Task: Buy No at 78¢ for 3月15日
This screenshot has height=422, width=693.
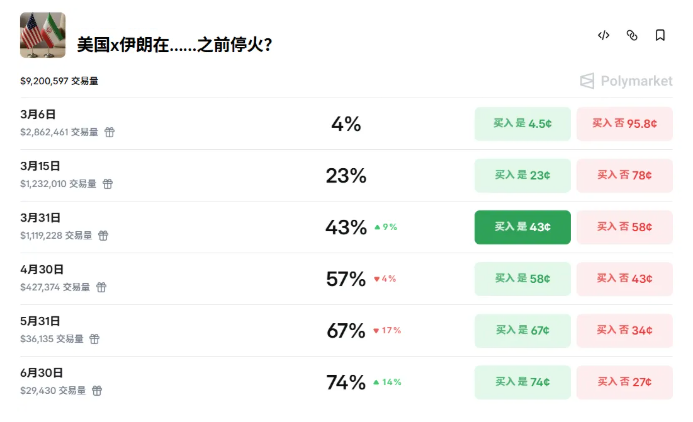Action: pos(624,175)
